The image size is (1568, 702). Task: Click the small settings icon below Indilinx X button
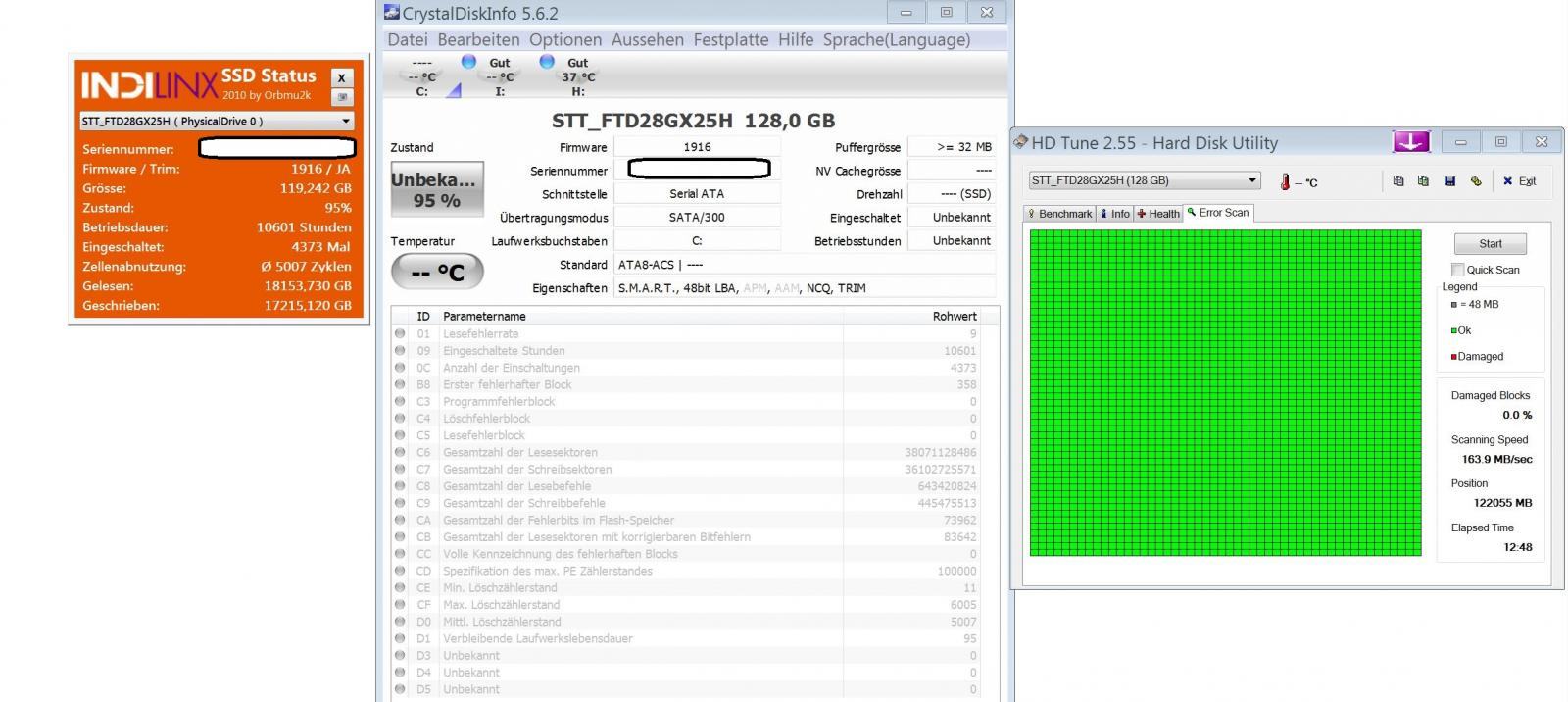point(341,97)
